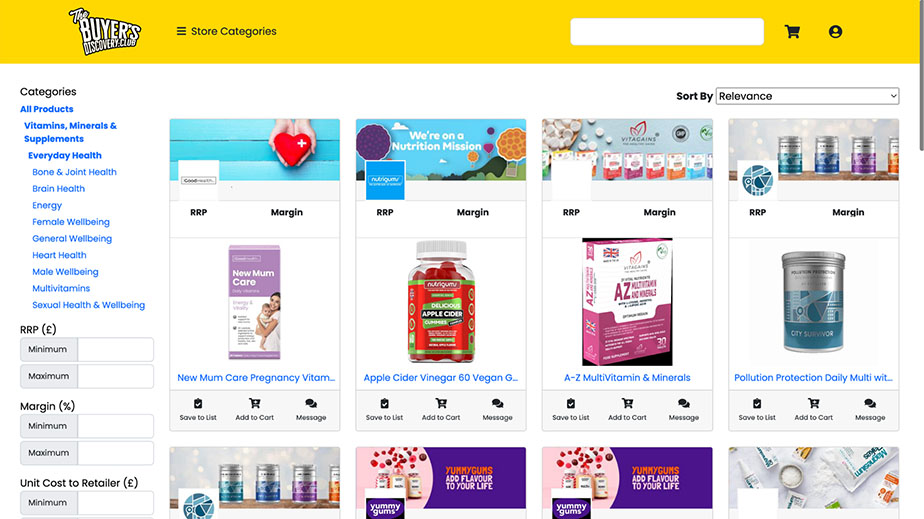
Task: Click the header search input field
Action: pyautogui.click(x=667, y=31)
